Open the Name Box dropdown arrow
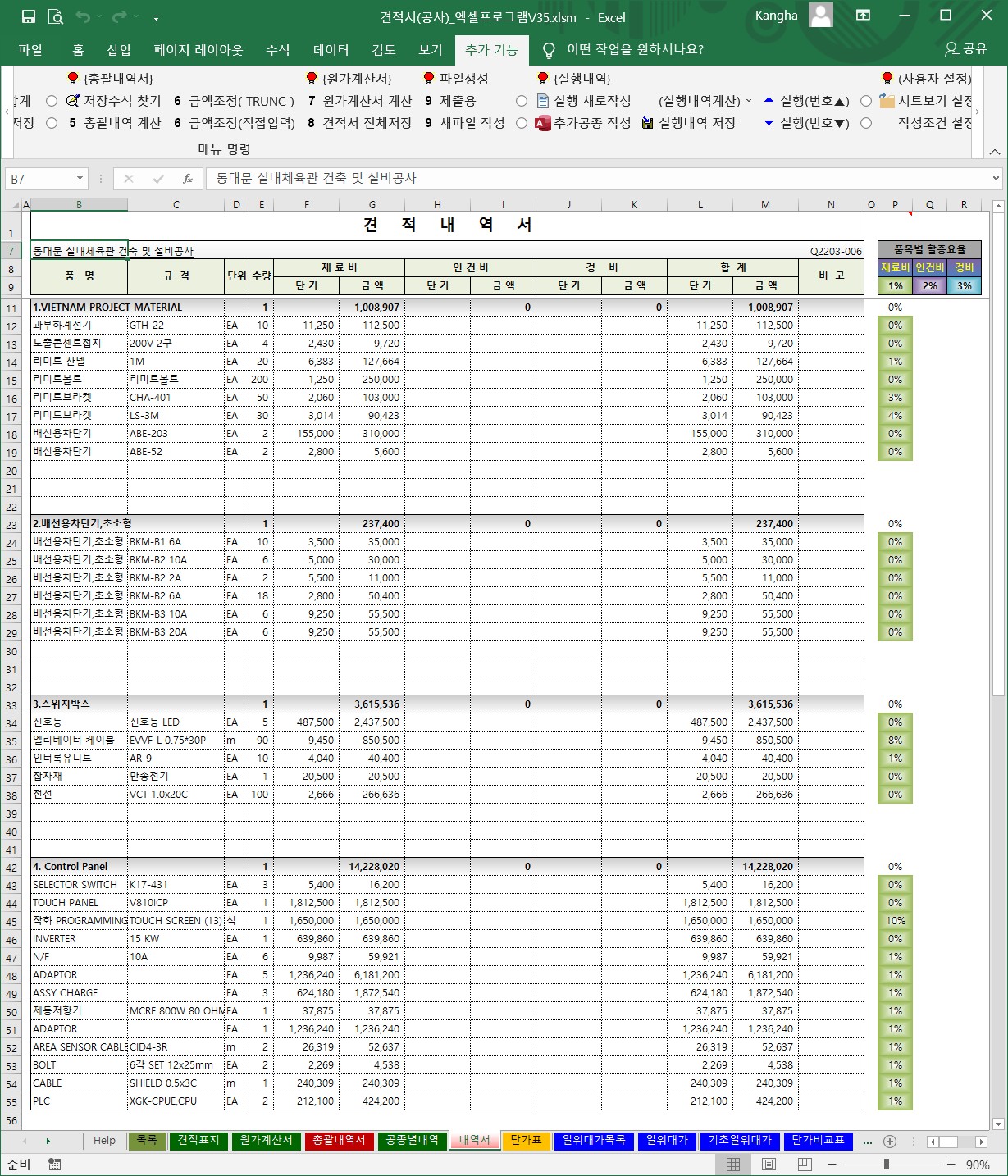The image size is (1008, 1176). click(80, 178)
